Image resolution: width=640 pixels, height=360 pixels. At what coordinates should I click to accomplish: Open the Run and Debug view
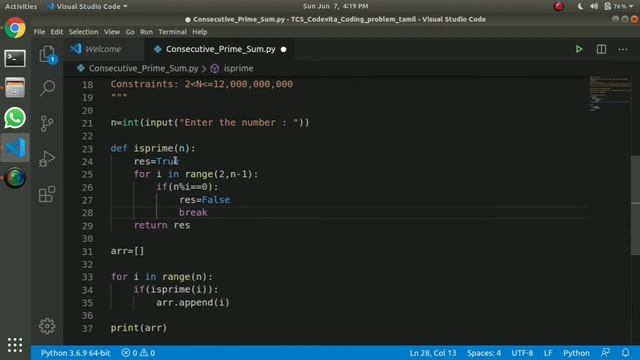(47, 159)
